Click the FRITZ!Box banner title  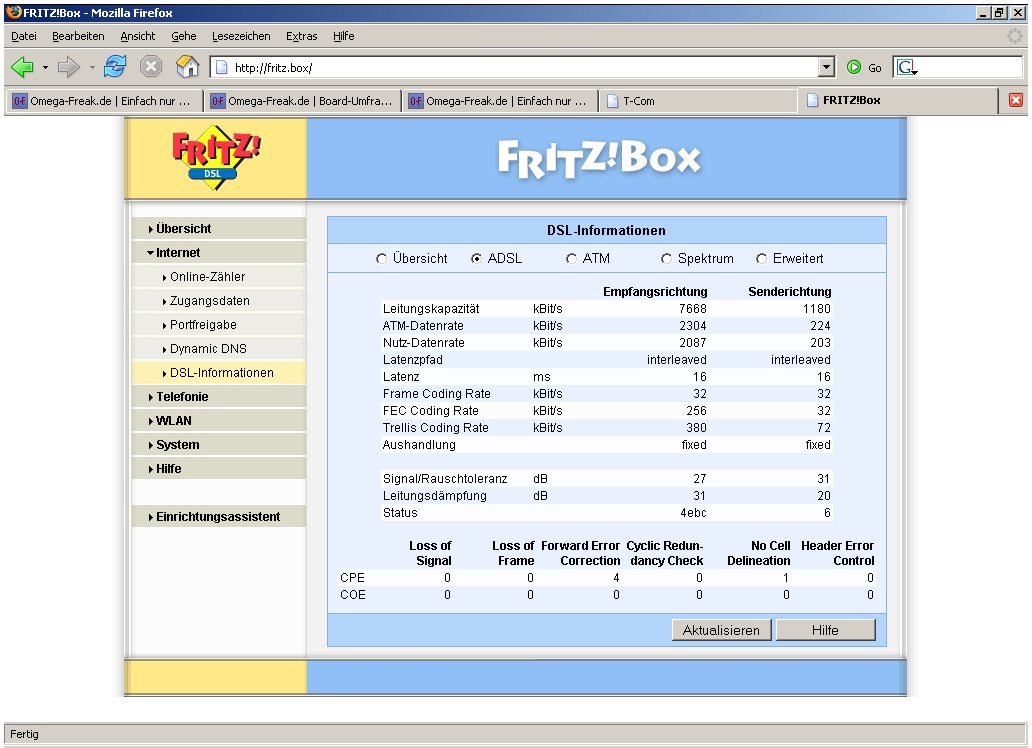pos(599,159)
